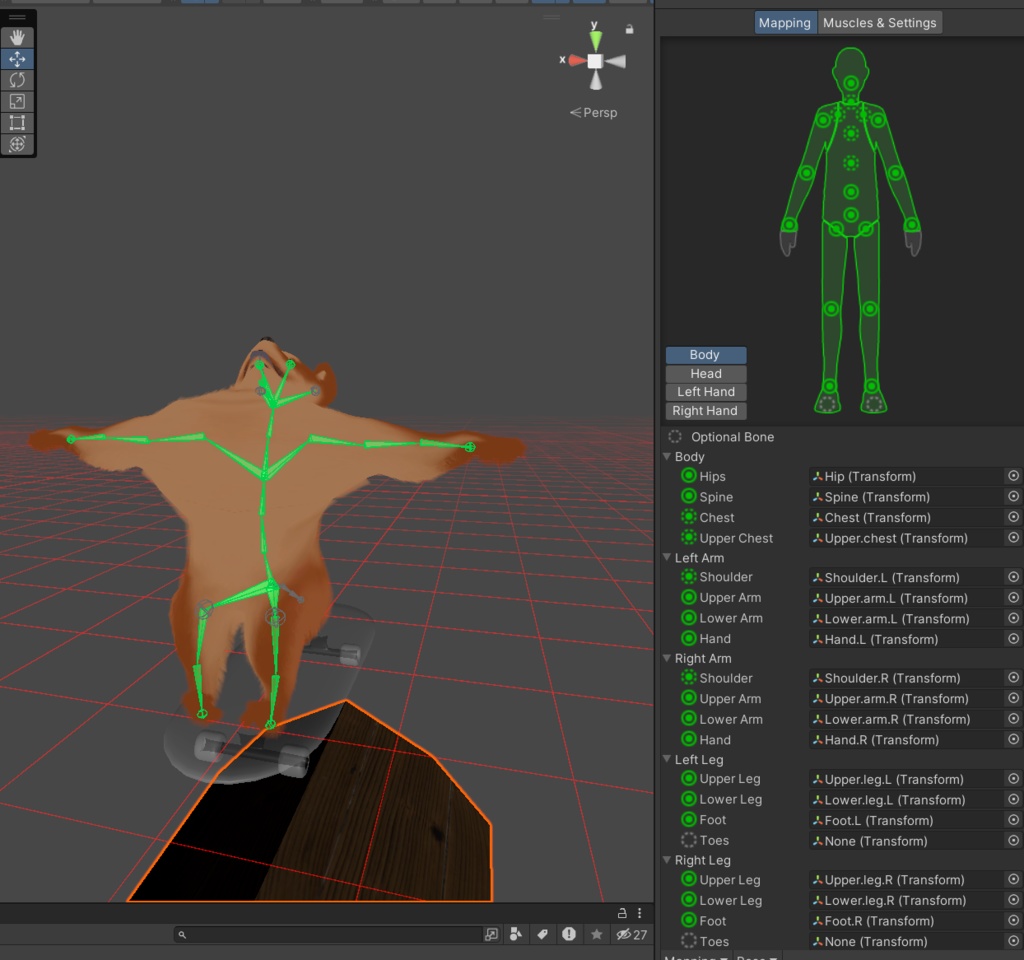Viewport: 1024px width, 960px height.
Task: Click the Left Hand button
Action: pos(705,392)
